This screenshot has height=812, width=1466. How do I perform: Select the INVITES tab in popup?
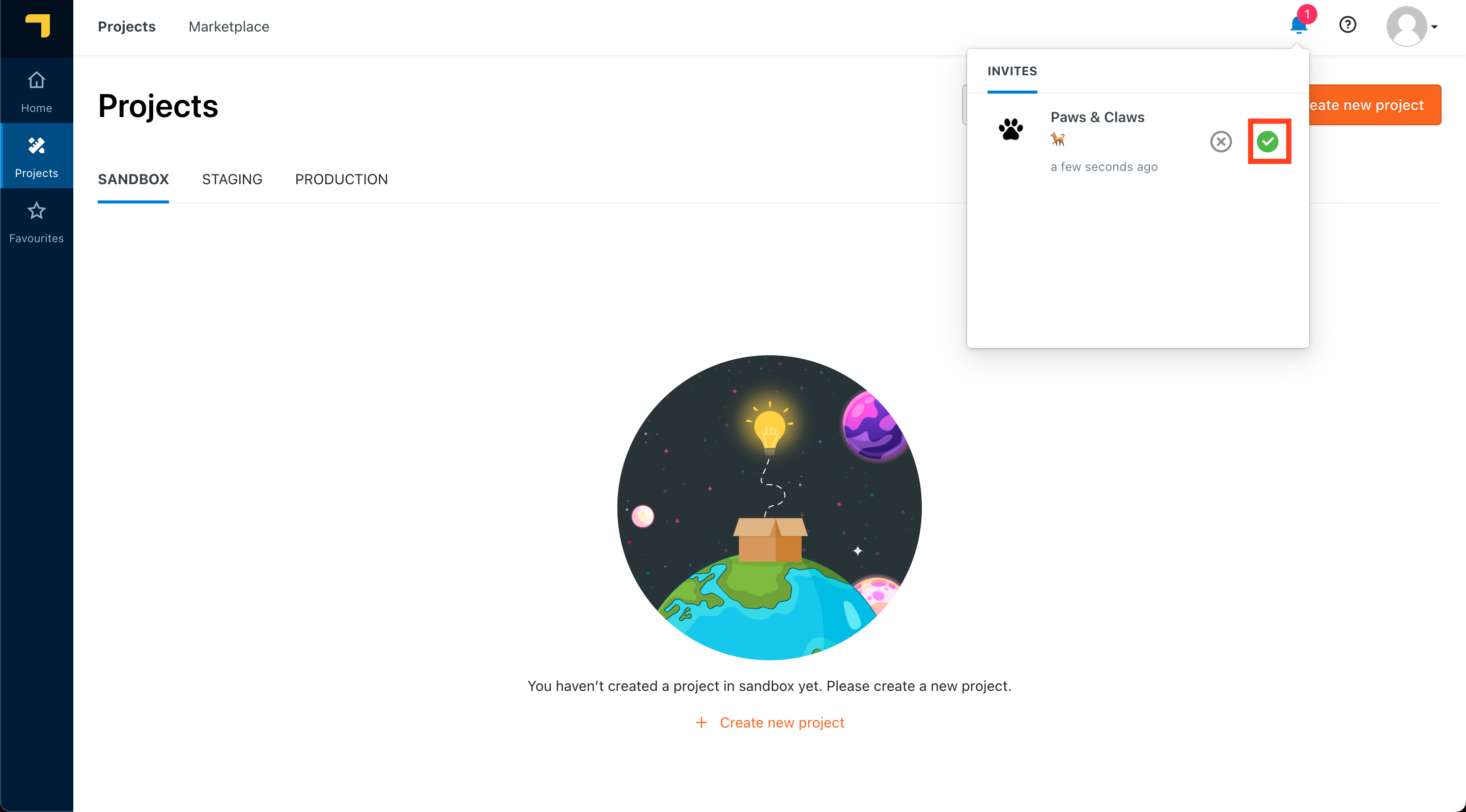1012,71
